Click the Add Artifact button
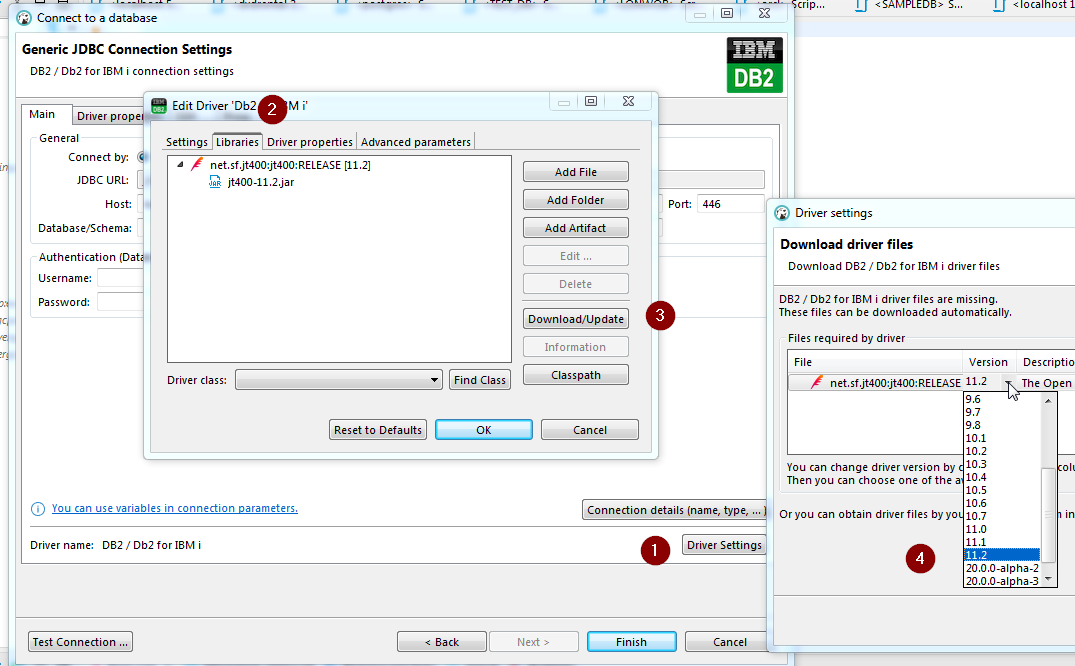Screen dimensions: 1075x666 [x=576, y=228]
